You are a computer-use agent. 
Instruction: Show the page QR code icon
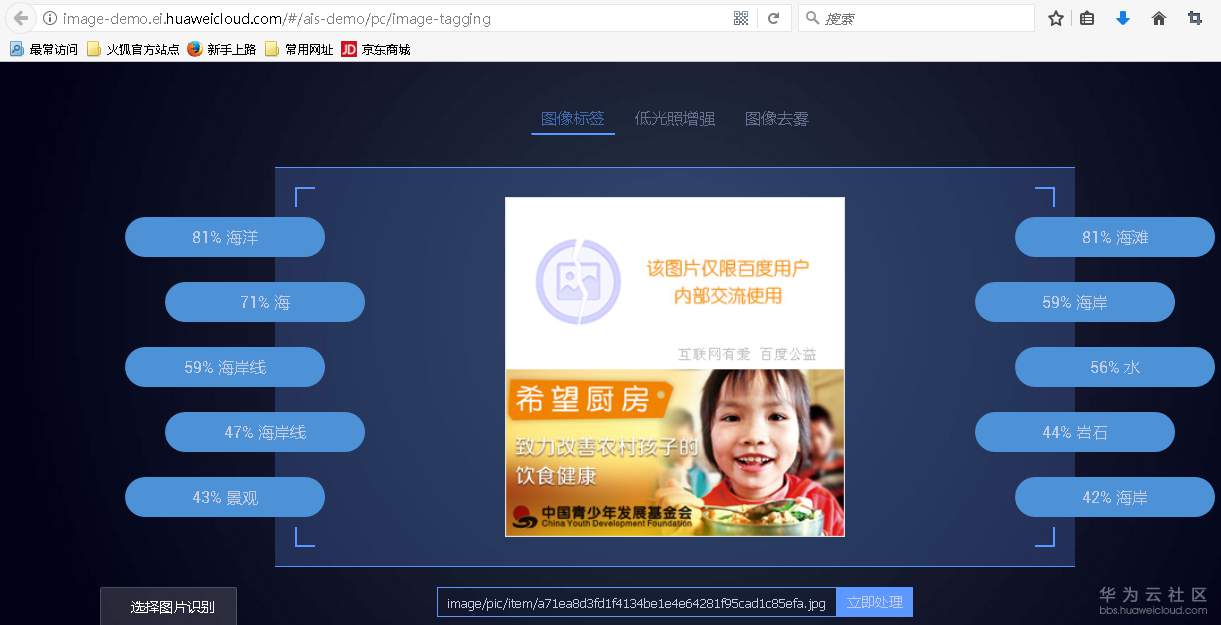click(x=741, y=18)
